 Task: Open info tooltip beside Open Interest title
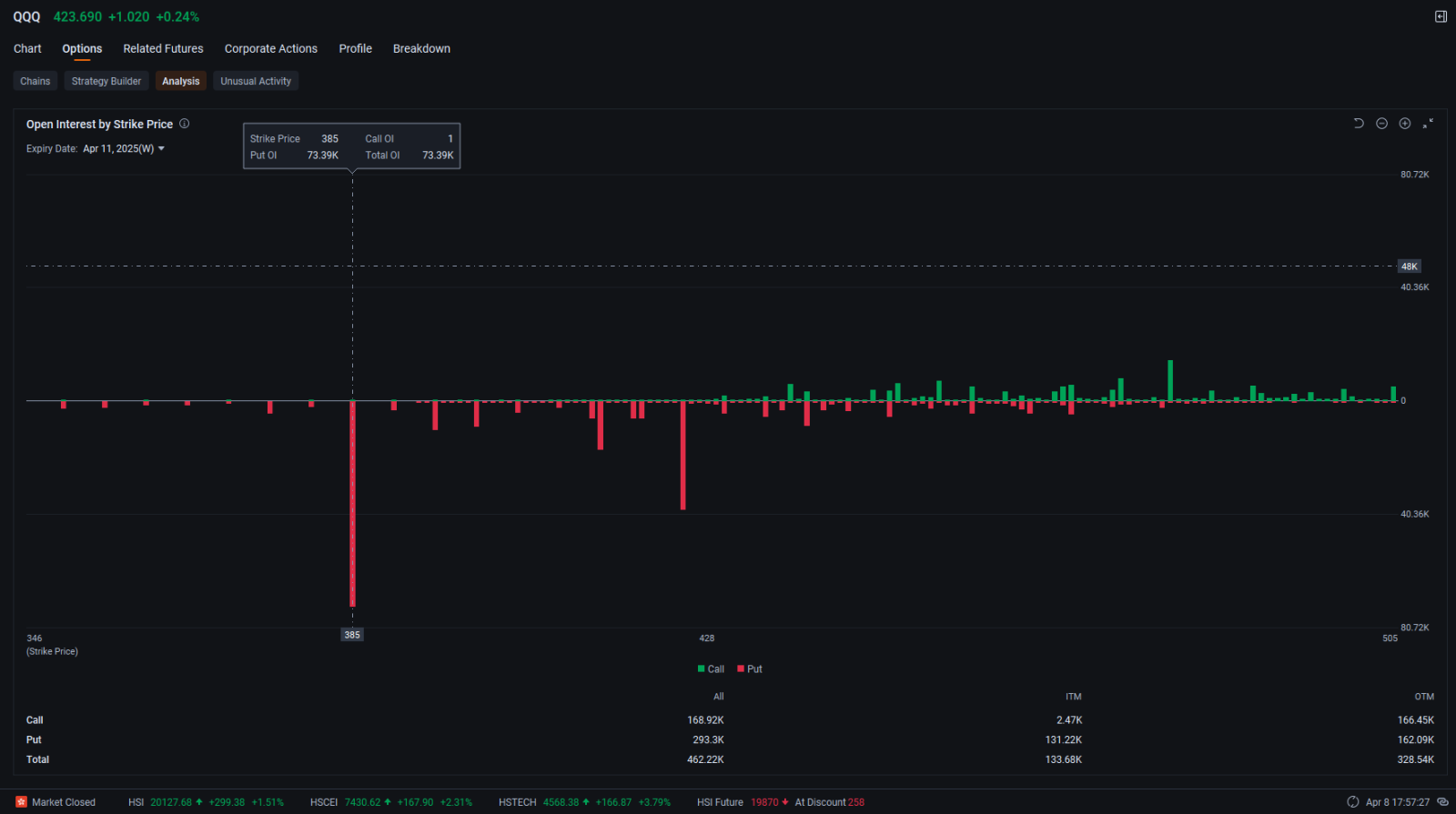pos(184,124)
